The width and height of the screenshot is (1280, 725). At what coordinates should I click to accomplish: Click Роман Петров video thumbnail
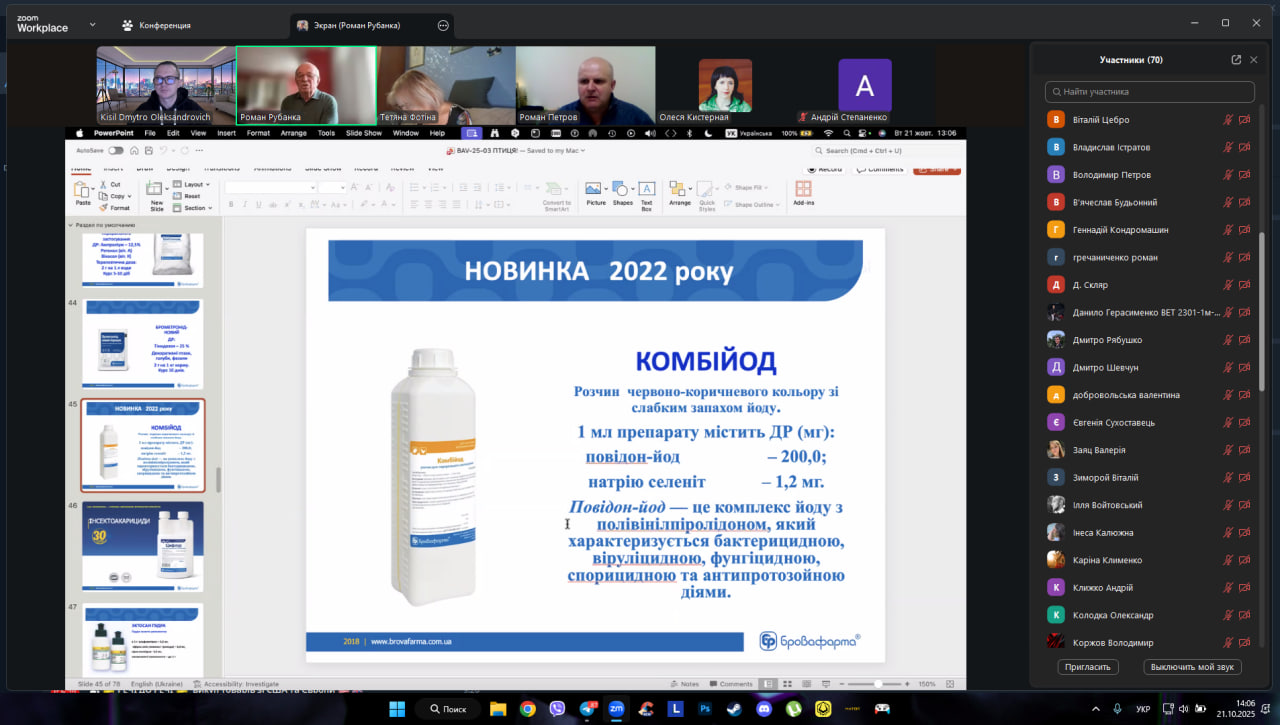[585, 85]
